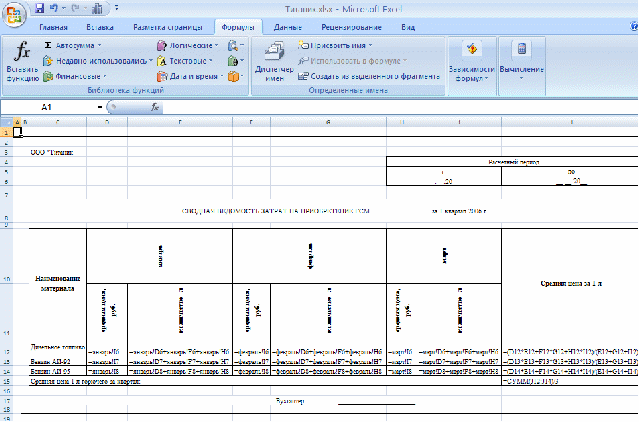
Task: Click Вставить функцию fx button
Action: [22, 60]
